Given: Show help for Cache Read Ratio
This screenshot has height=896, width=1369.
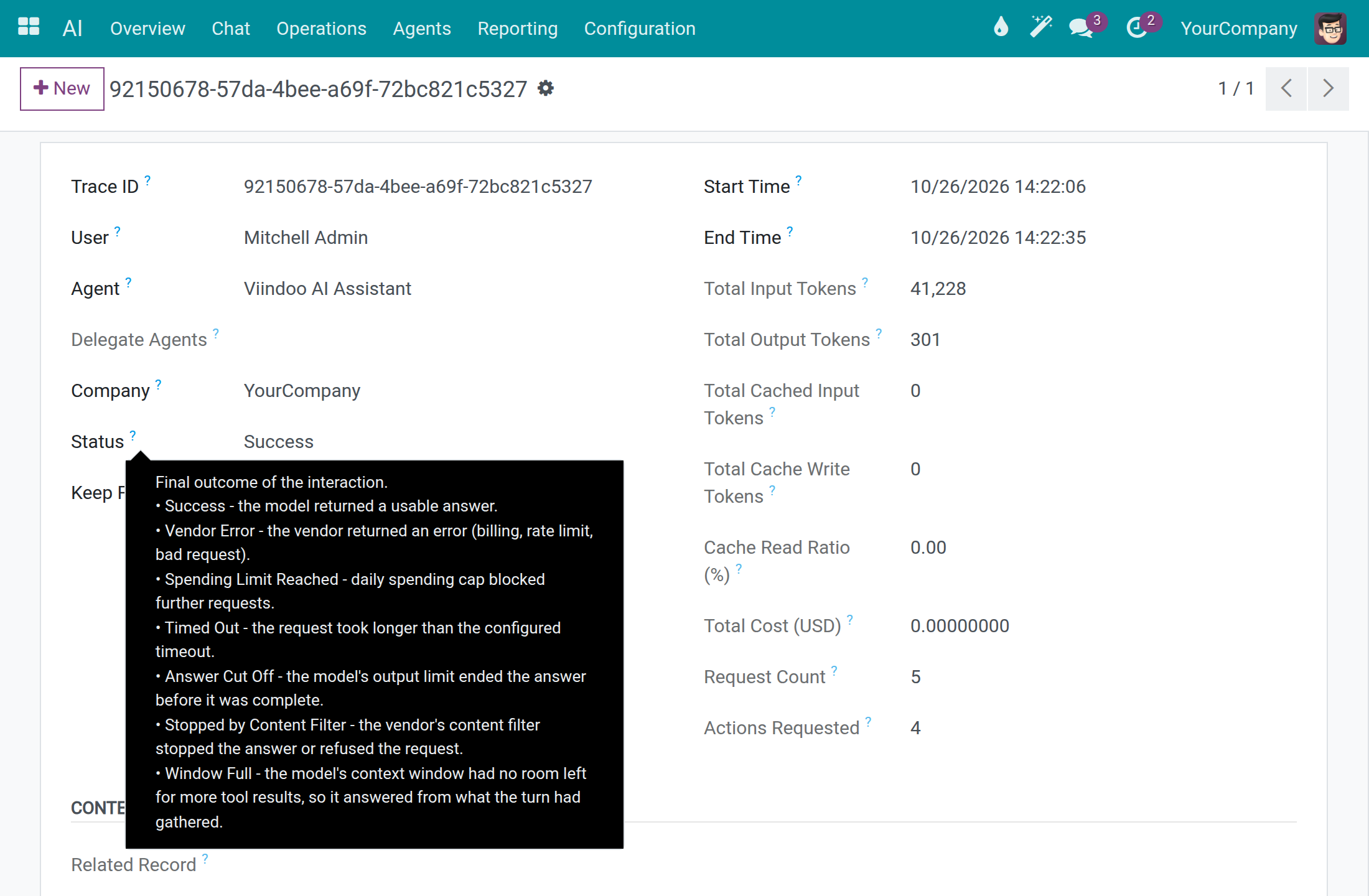Looking at the screenshot, I should click(x=739, y=568).
